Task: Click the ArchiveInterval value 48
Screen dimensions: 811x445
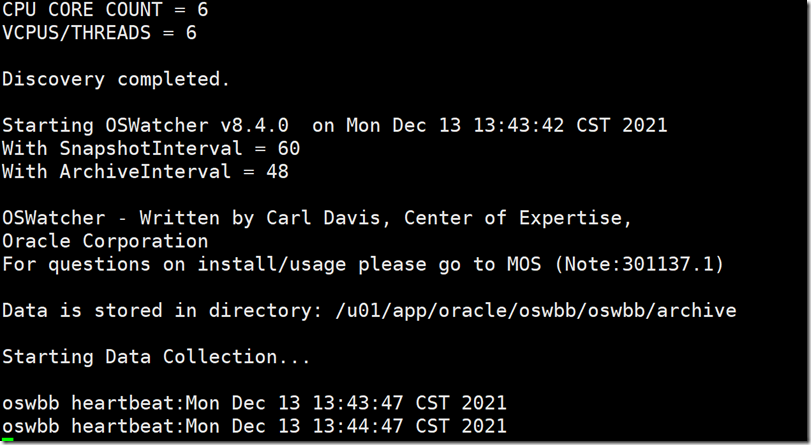Action: [277, 171]
